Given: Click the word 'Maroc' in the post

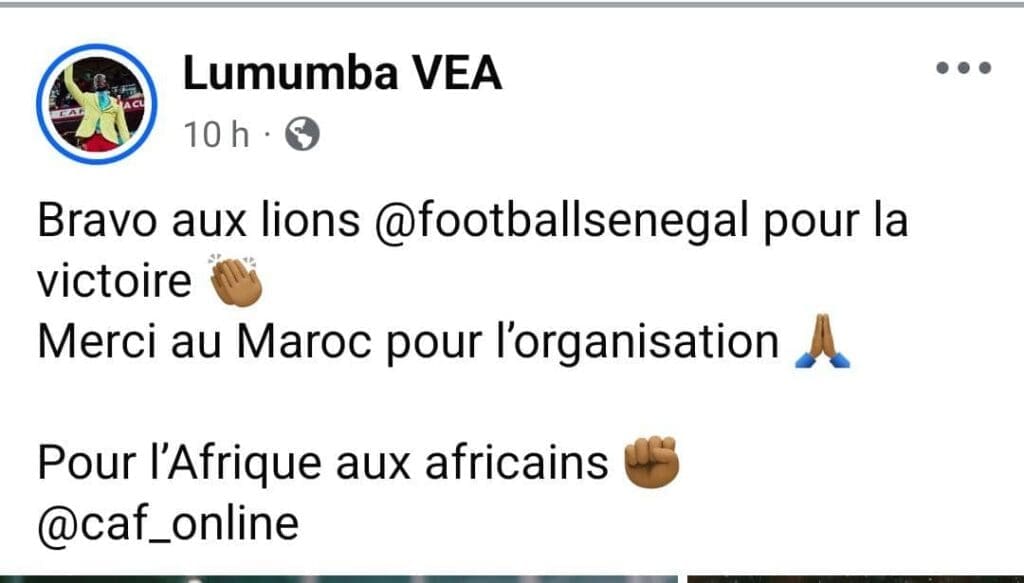Looking at the screenshot, I should pos(304,342).
